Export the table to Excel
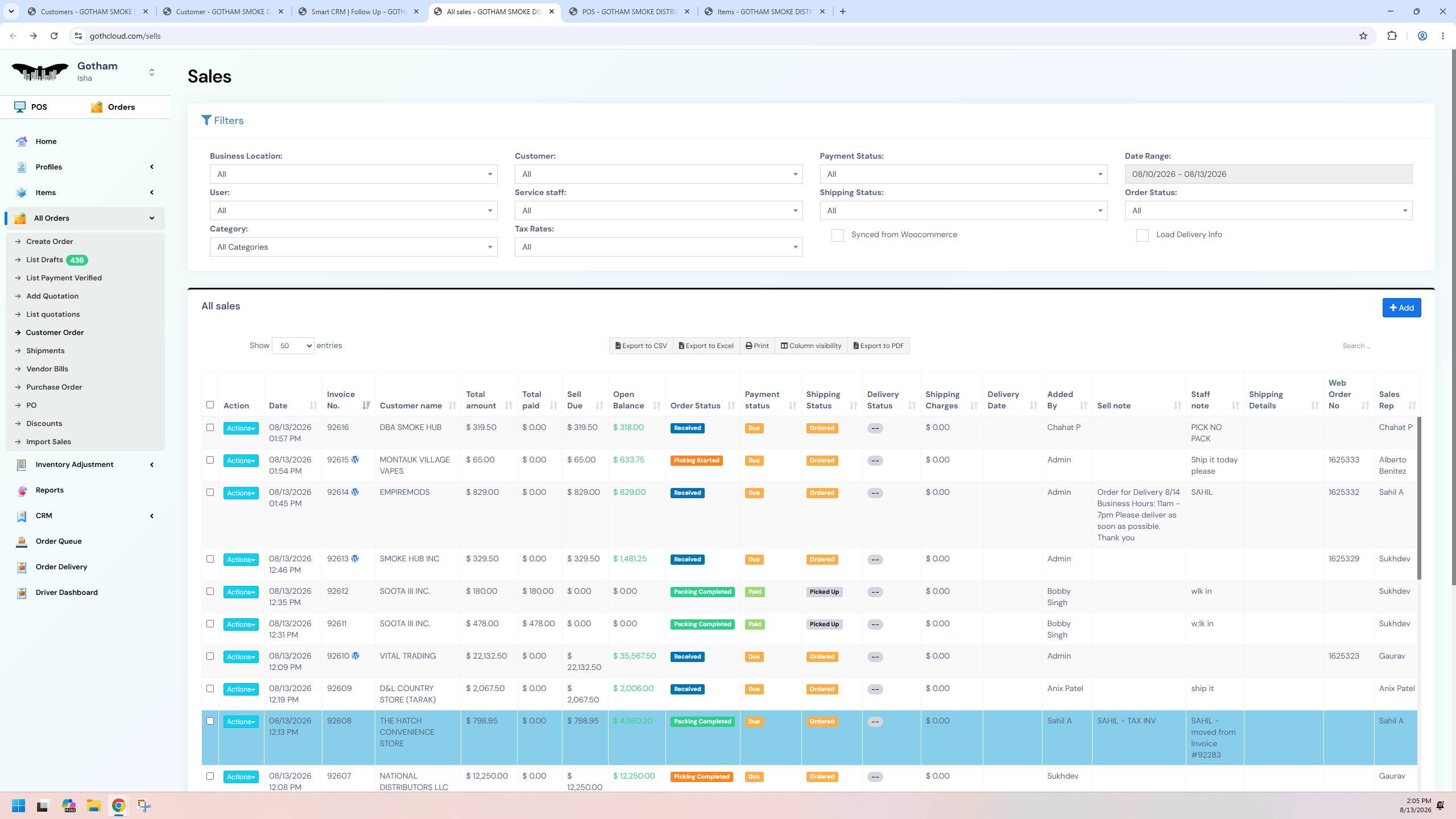This screenshot has height=819, width=1456. click(706, 346)
